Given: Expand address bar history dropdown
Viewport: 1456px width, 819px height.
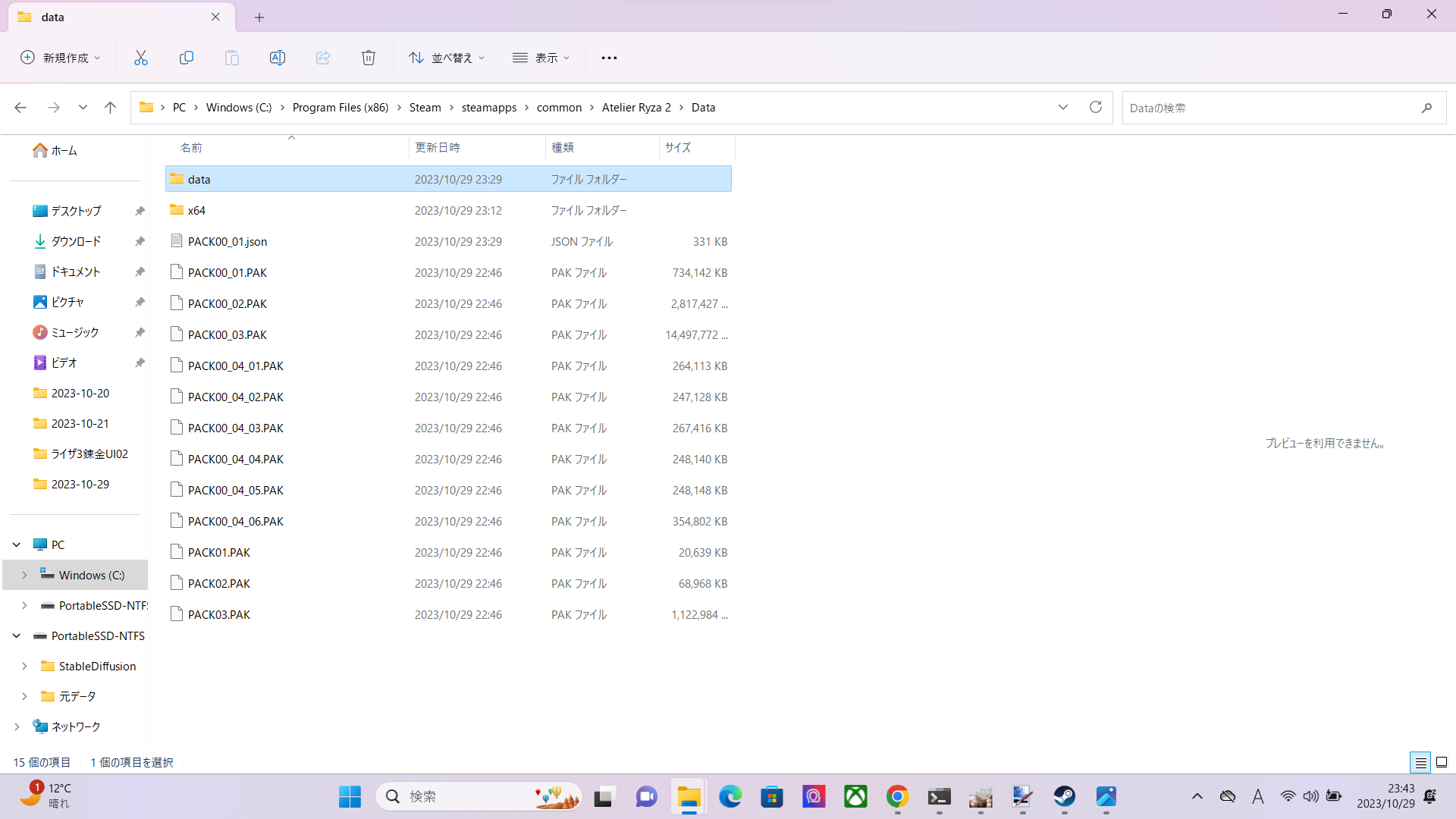Looking at the screenshot, I should pos(1063,108).
